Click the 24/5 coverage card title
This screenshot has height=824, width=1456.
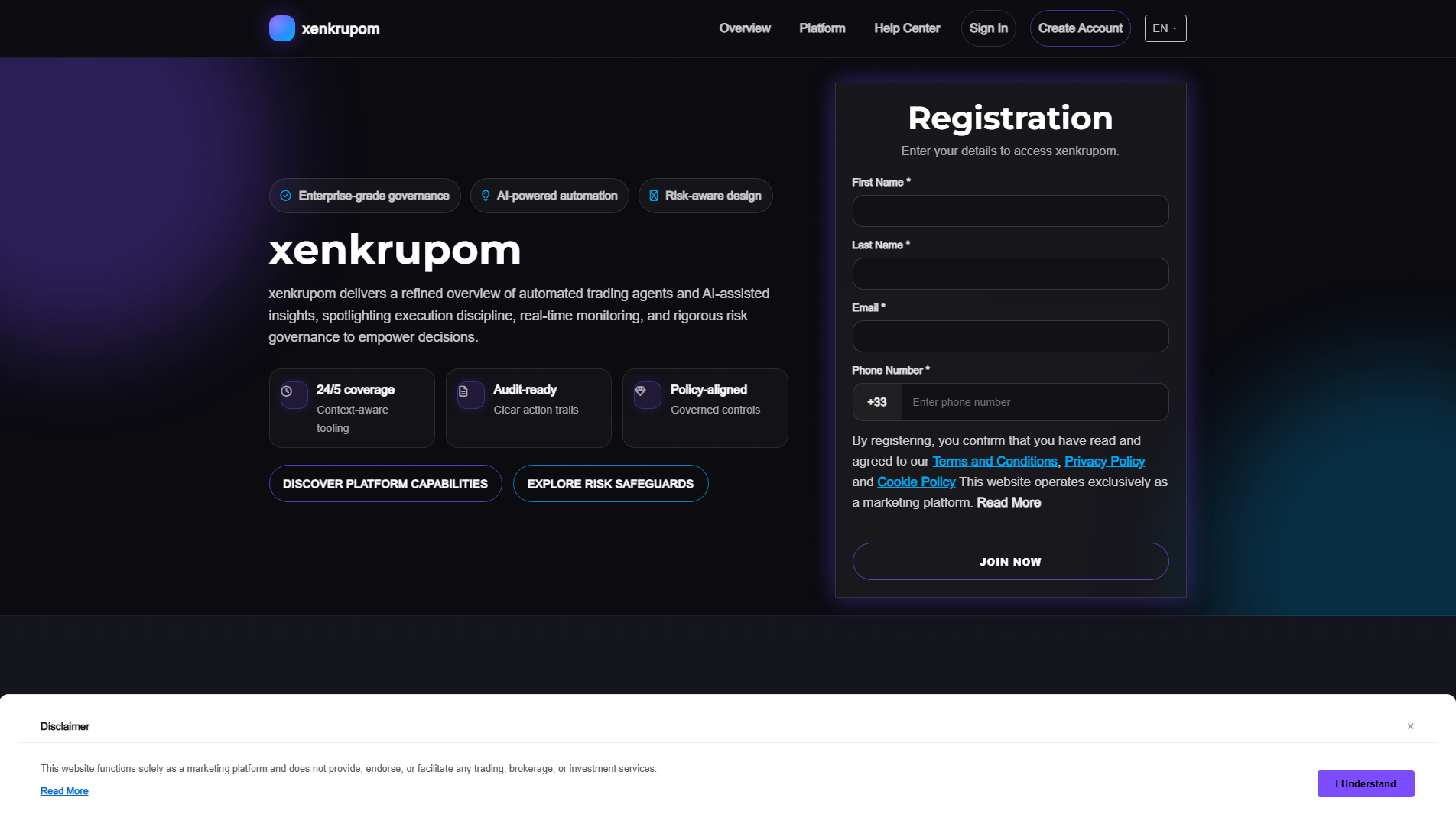tap(356, 390)
